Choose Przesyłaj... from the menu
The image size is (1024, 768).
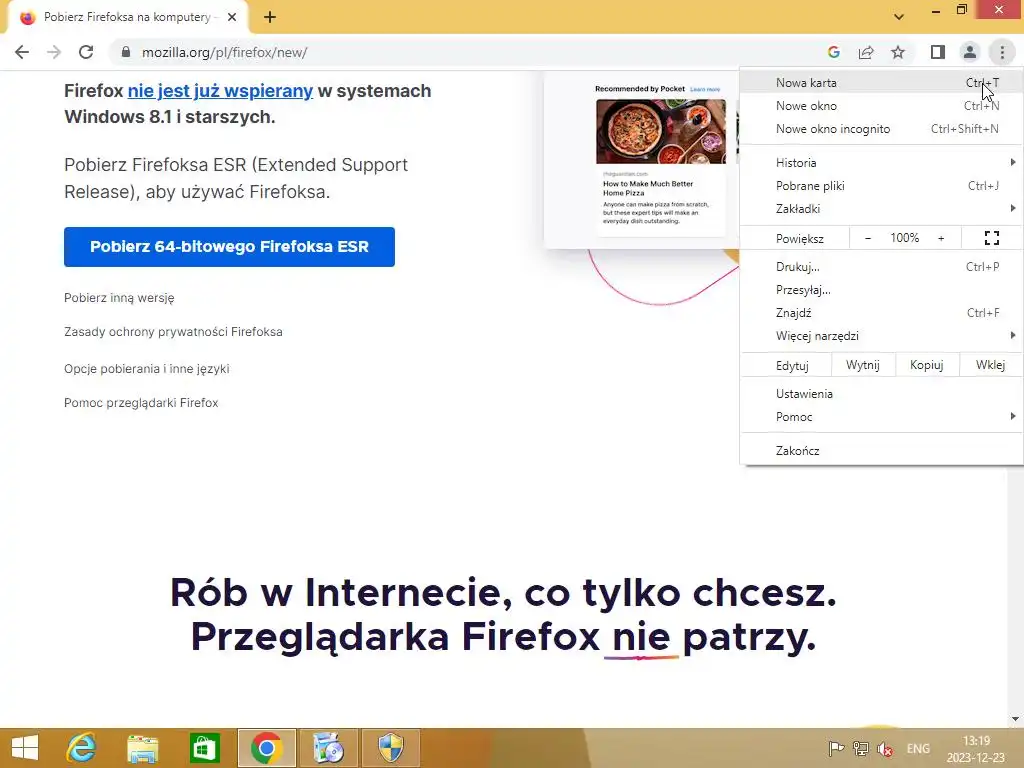coord(882,290)
